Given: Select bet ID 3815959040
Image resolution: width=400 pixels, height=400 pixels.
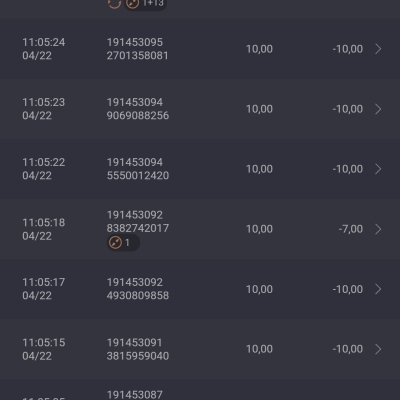Looking at the screenshot, I should [x=138, y=356].
